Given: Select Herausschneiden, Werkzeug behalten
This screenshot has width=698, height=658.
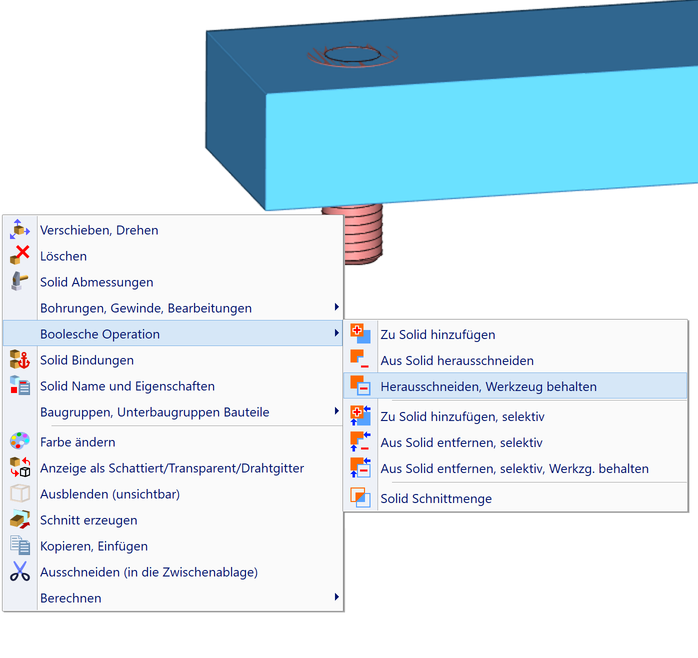Looking at the screenshot, I should tap(489, 386).
